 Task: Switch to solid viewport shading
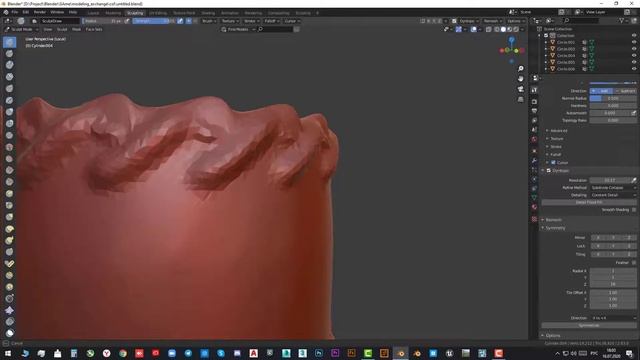[503, 29]
